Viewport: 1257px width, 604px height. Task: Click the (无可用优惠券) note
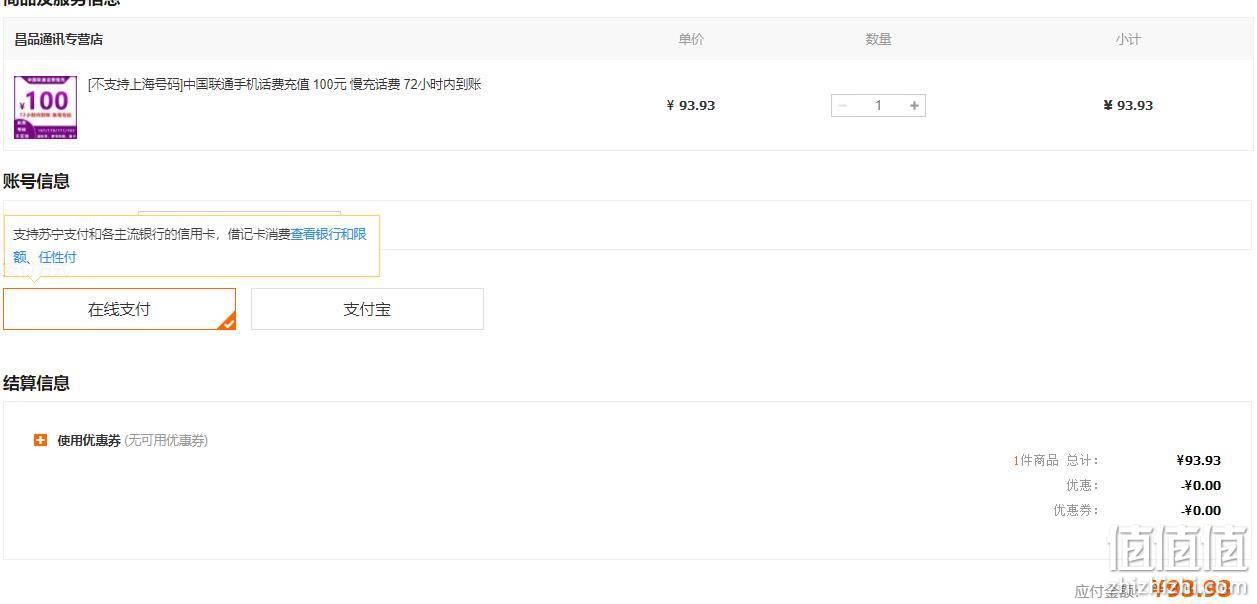click(166, 440)
